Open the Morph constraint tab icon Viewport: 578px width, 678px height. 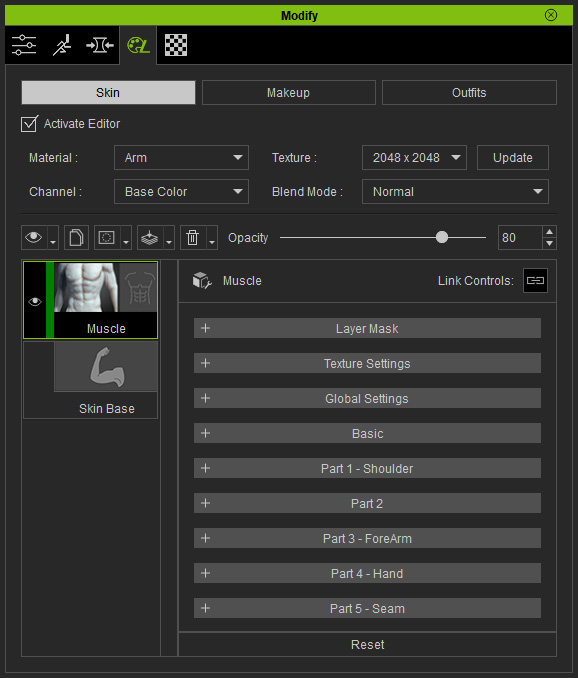[x=100, y=45]
